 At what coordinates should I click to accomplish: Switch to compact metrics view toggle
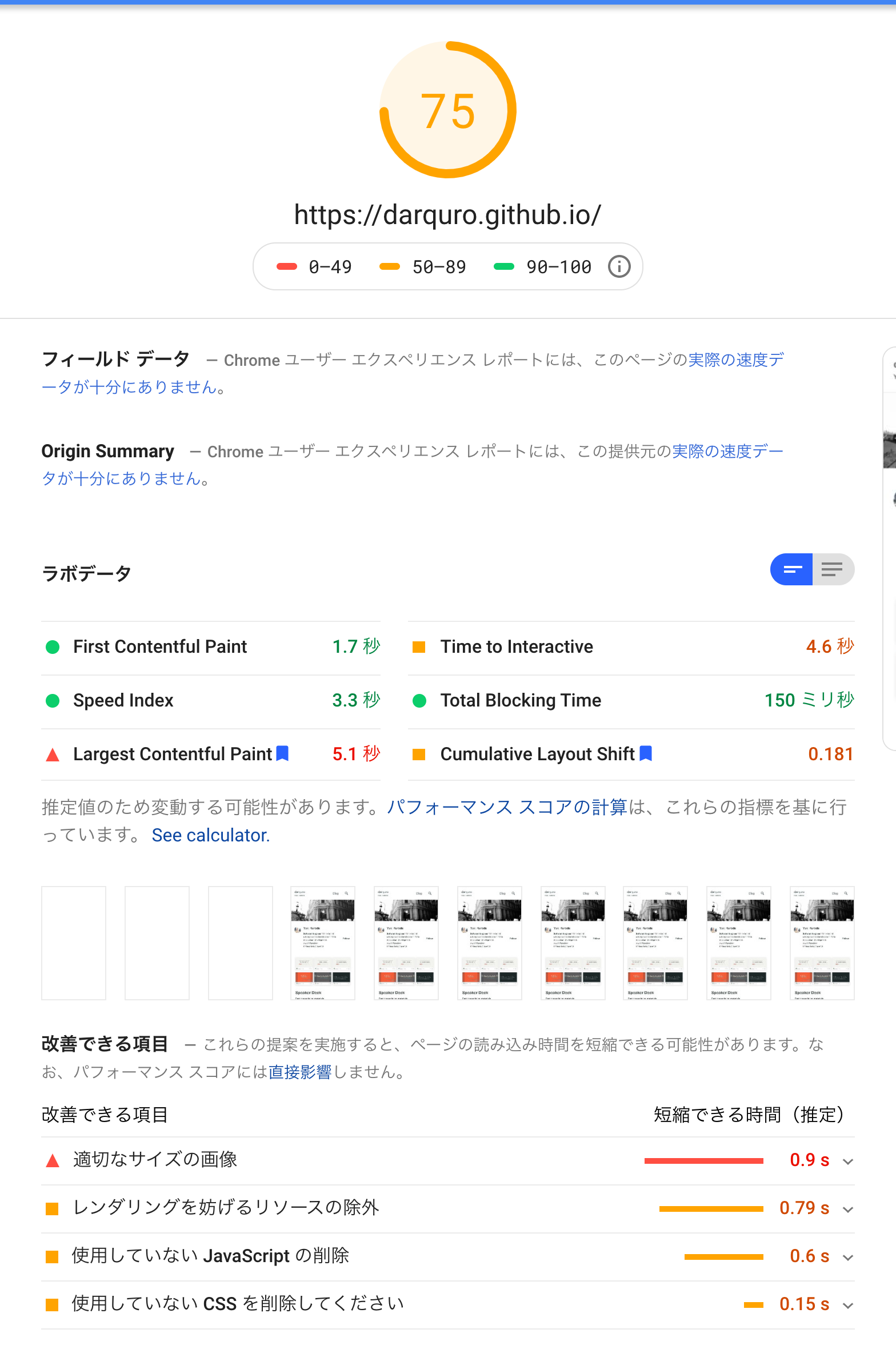click(x=791, y=569)
